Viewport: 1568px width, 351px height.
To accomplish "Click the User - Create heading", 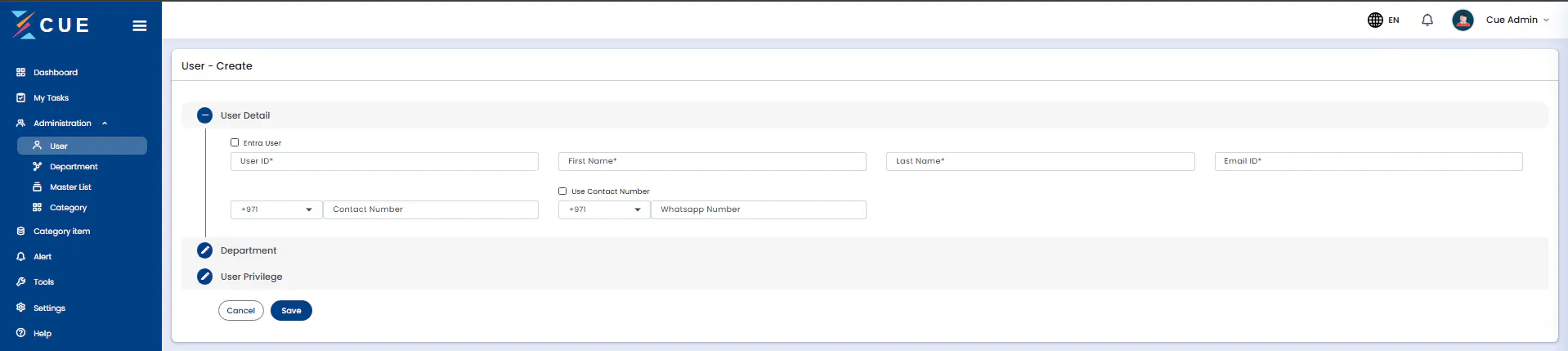I will pyautogui.click(x=217, y=65).
